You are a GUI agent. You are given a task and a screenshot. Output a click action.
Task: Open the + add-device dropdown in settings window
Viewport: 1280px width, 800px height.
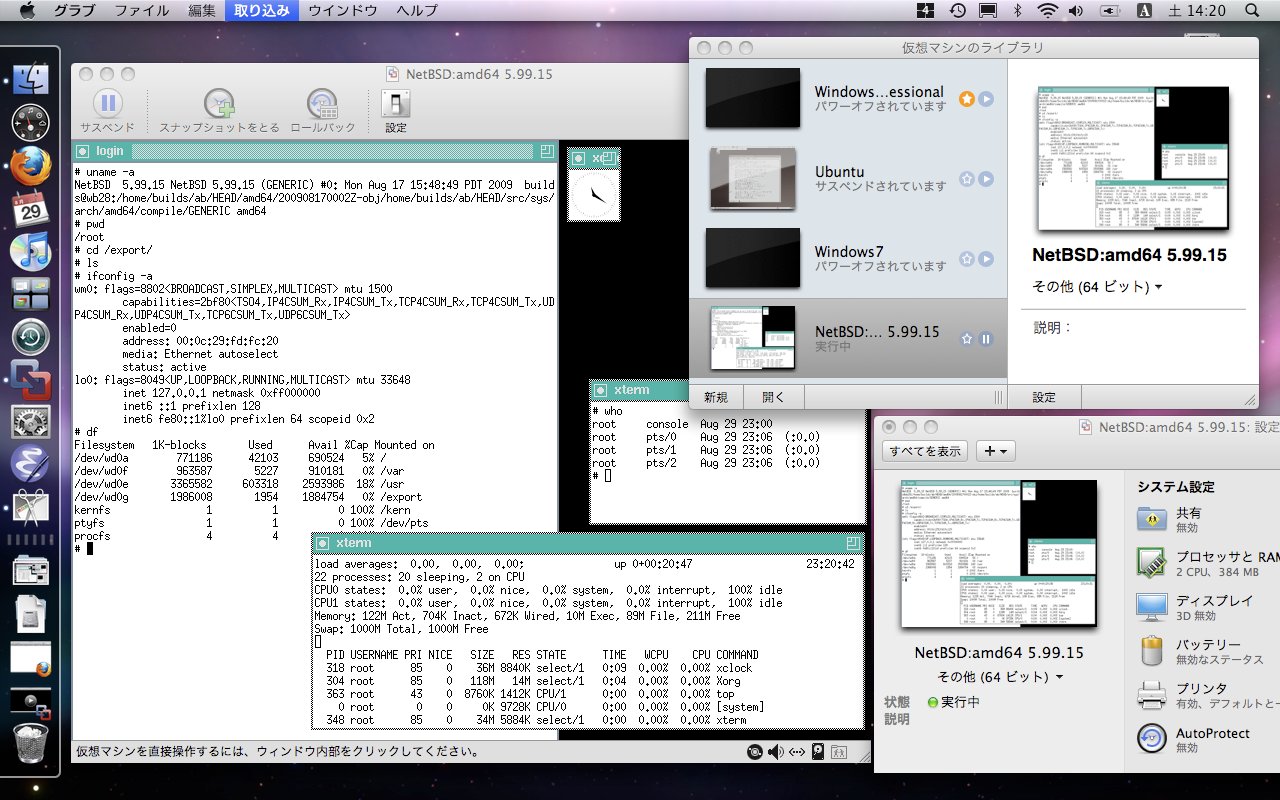coord(996,451)
